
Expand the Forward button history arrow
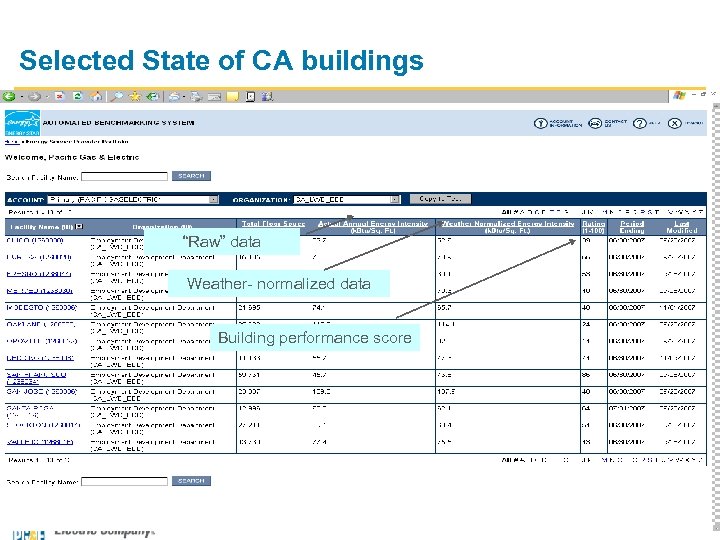pos(47,97)
